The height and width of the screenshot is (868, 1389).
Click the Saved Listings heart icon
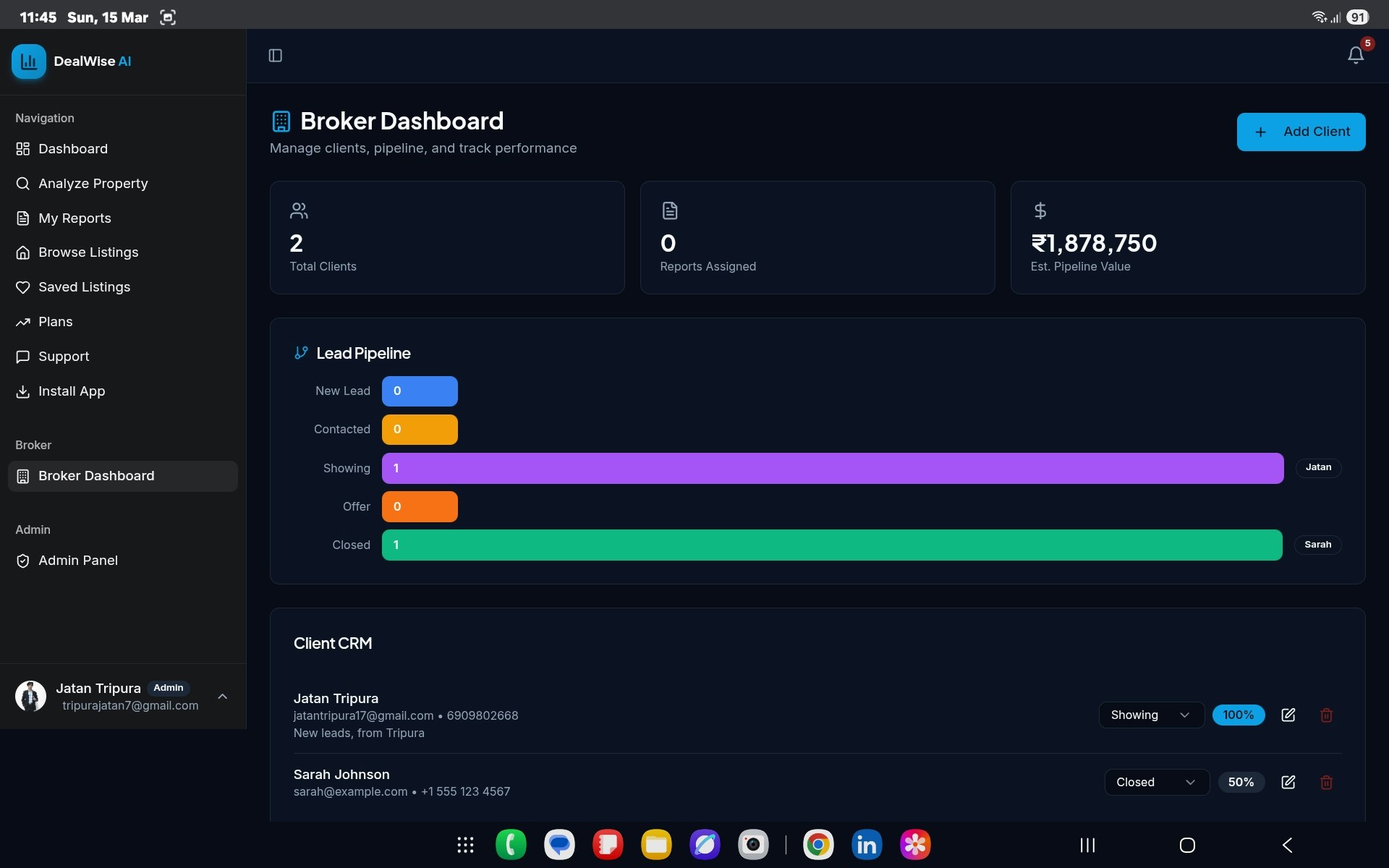(23, 287)
